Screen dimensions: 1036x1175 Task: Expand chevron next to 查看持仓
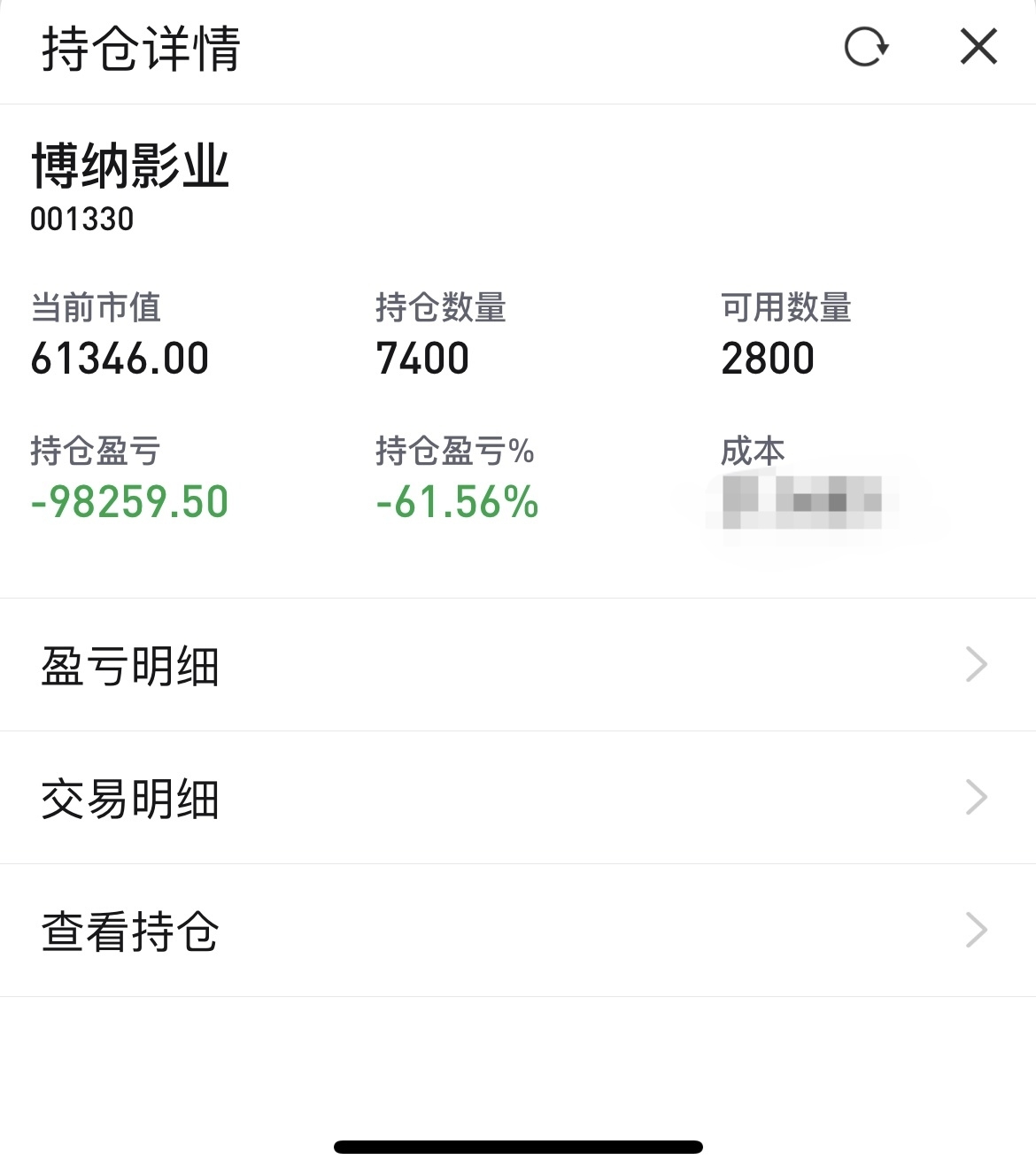pyautogui.click(x=976, y=931)
